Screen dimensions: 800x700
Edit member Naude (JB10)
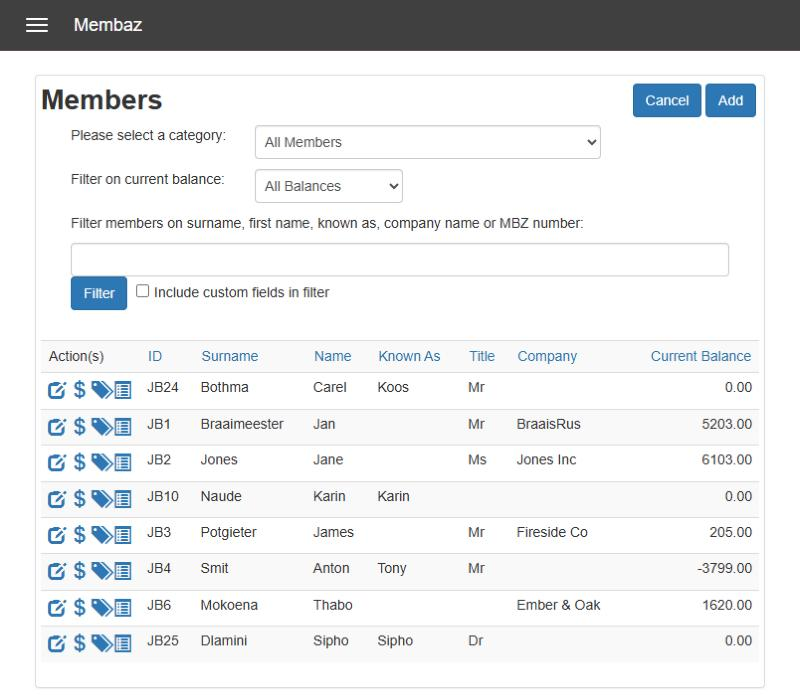coord(57,499)
